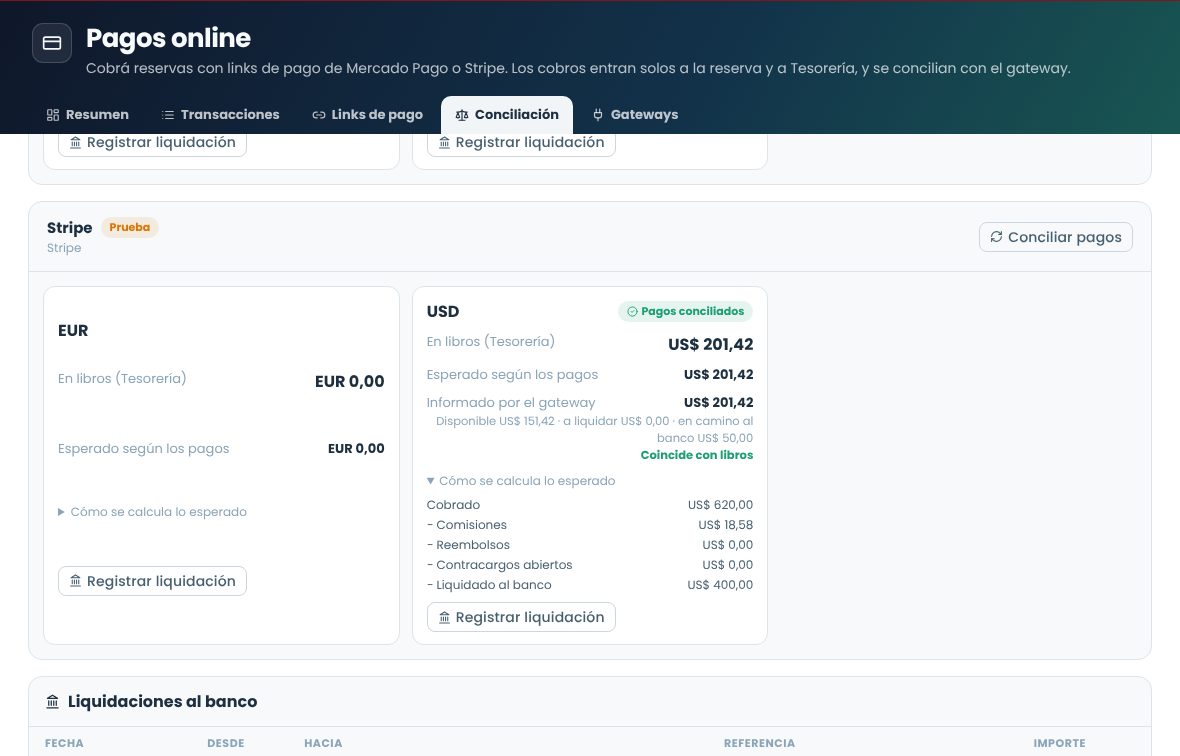
Task: Click the DESDE column header
Action: [226, 743]
